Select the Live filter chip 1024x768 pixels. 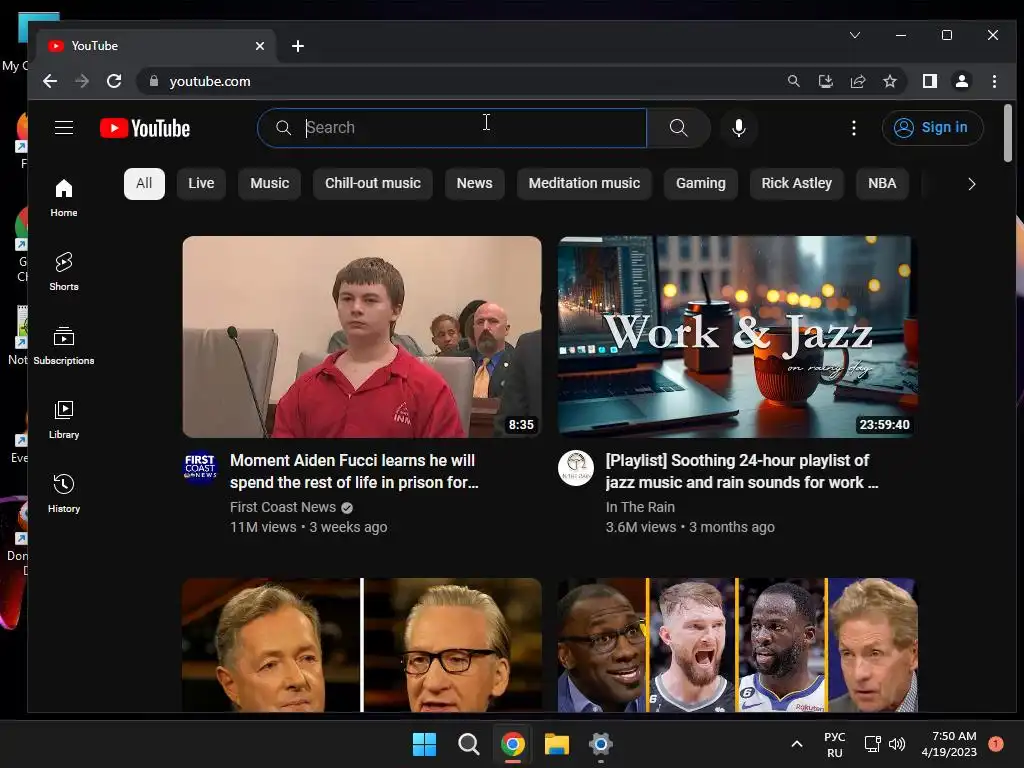point(201,184)
